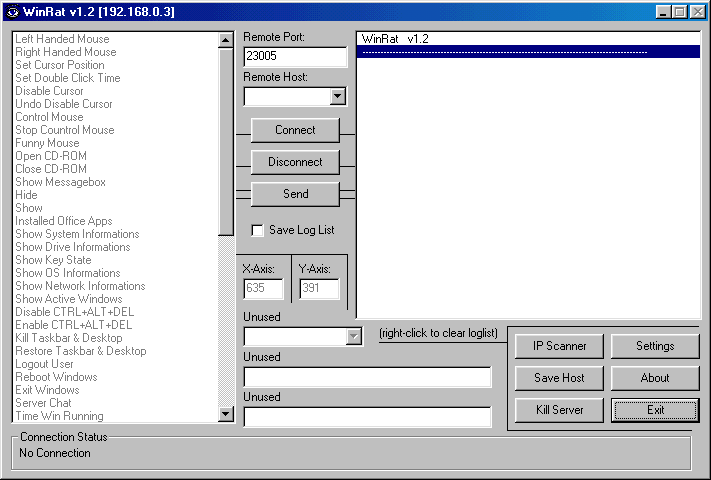Click the bottom Unused text field
The width and height of the screenshot is (711, 480).
(367, 417)
